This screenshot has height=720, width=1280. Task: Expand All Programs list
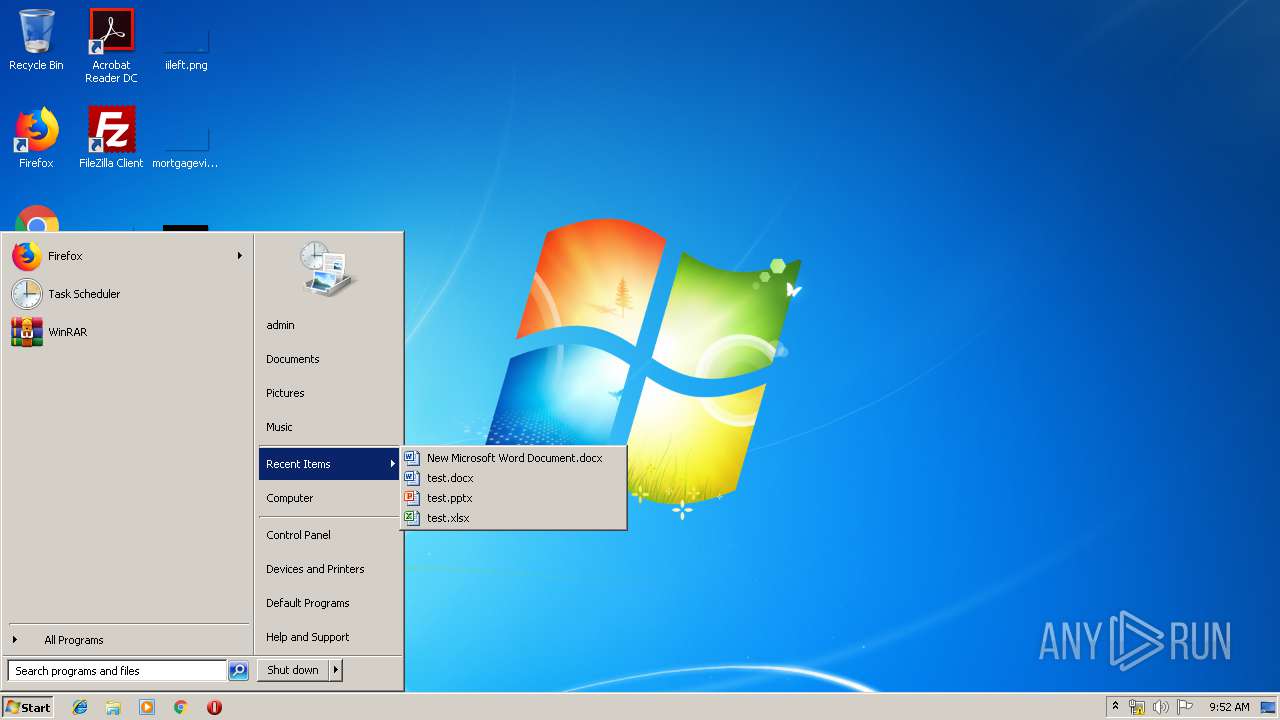click(127, 640)
